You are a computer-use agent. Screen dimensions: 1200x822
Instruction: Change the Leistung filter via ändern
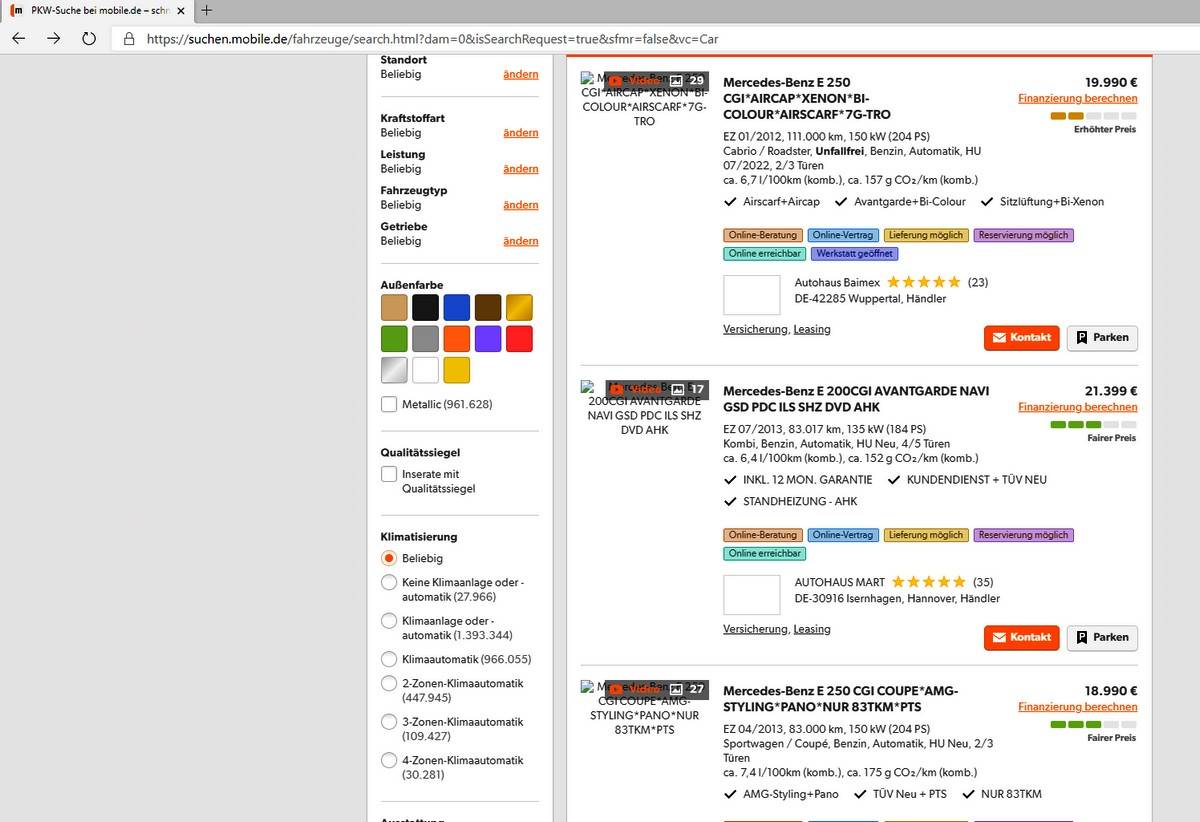click(x=521, y=168)
